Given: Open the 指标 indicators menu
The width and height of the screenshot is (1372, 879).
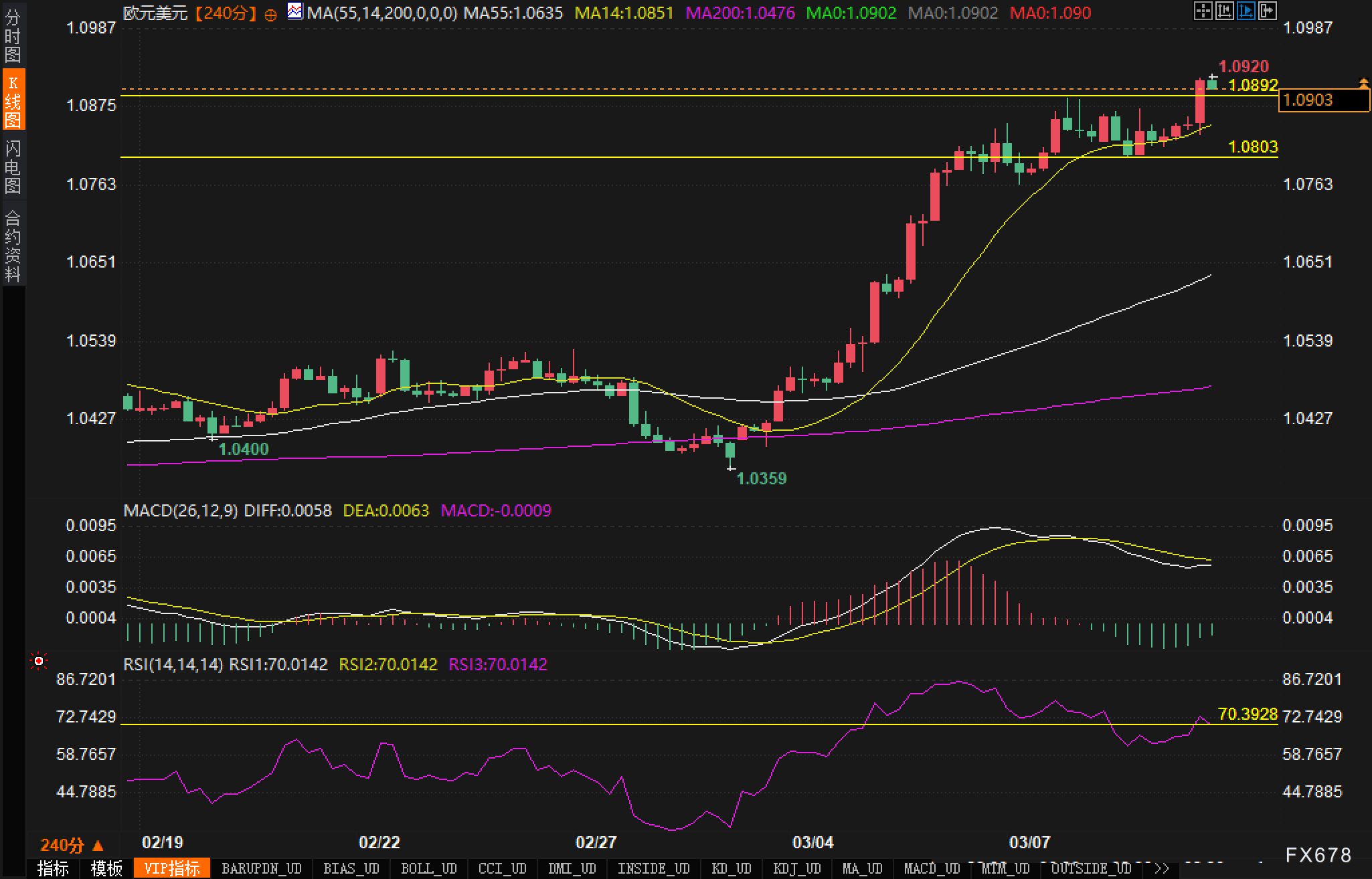Looking at the screenshot, I should click(53, 868).
